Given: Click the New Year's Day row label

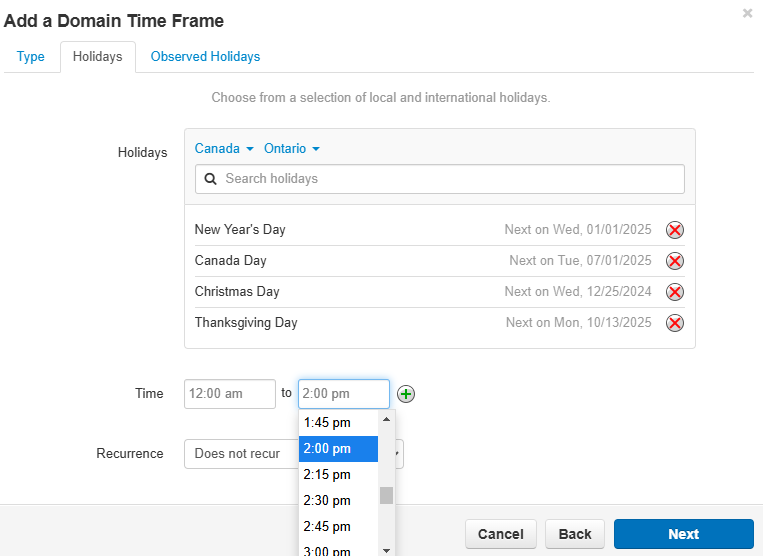Looking at the screenshot, I should coord(240,230).
